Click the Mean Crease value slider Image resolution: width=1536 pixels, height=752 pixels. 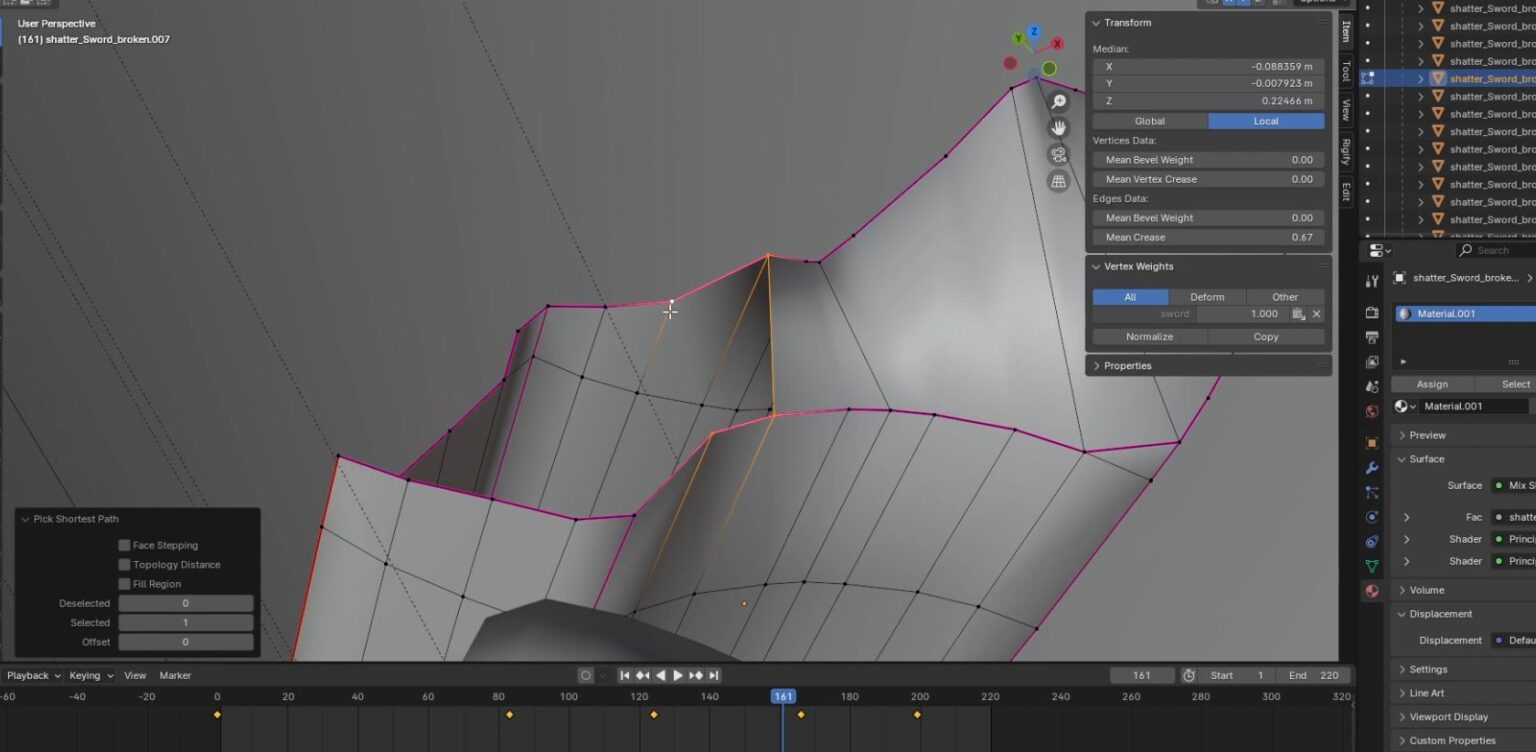pyautogui.click(x=1208, y=238)
